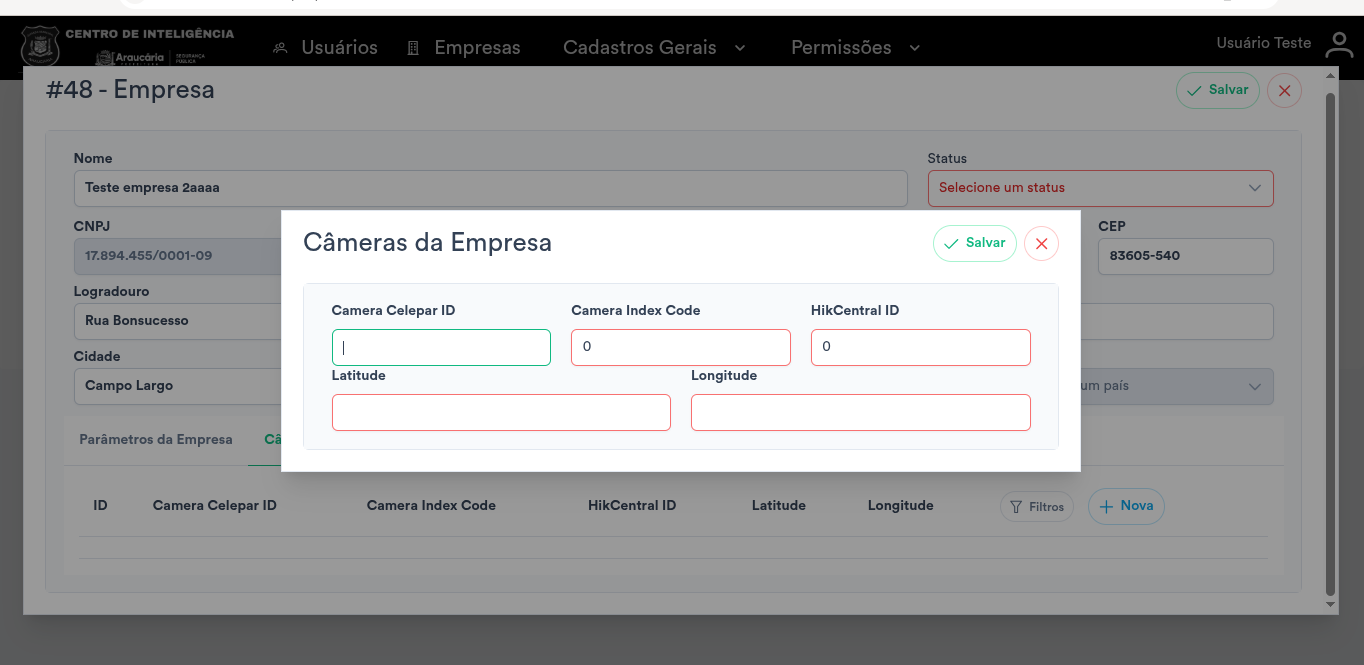Close the Câmeras da Empresa dialog
The height and width of the screenshot is (665, 1364).
1041,244
